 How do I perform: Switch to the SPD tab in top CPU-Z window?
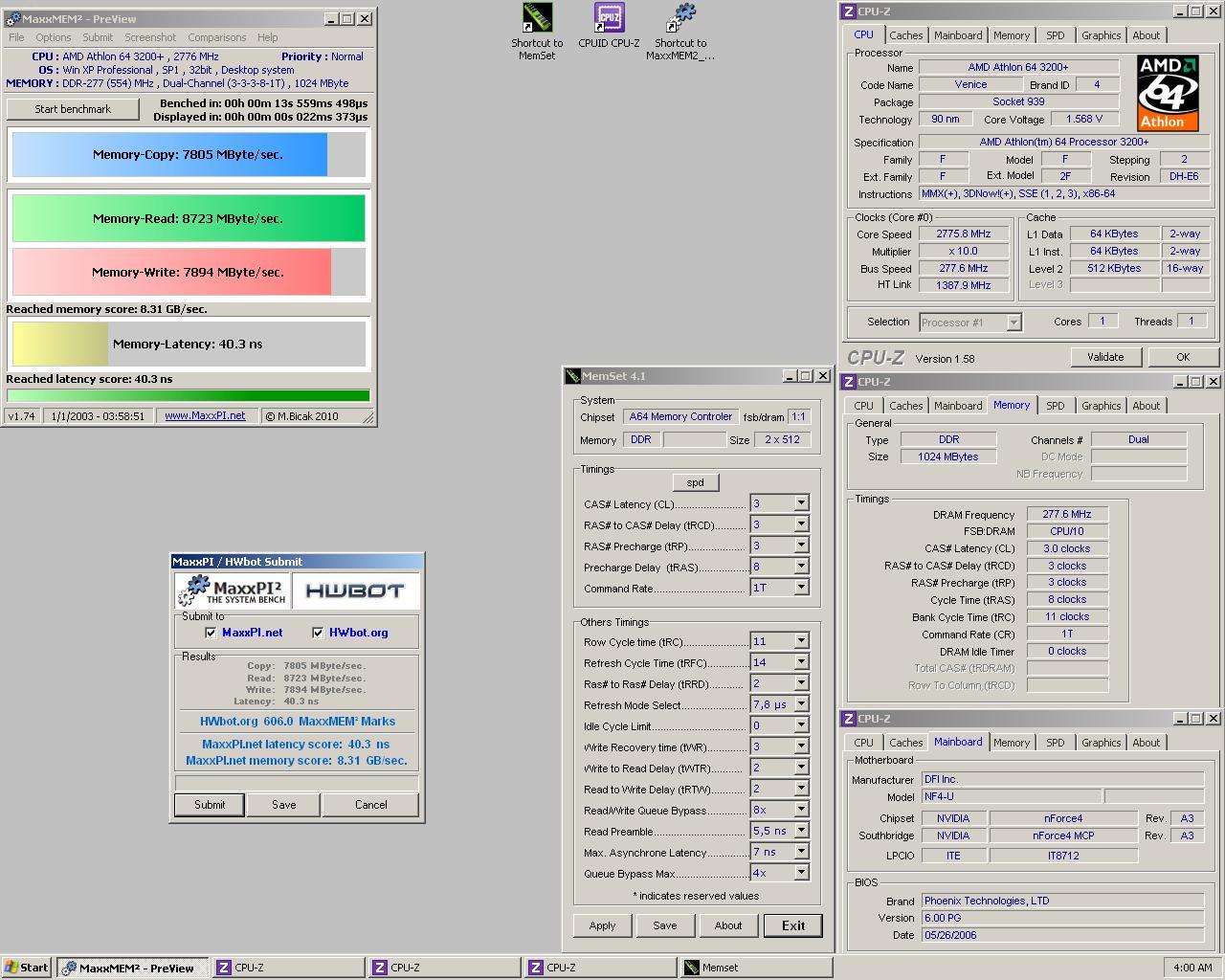tap(1055, 35)
